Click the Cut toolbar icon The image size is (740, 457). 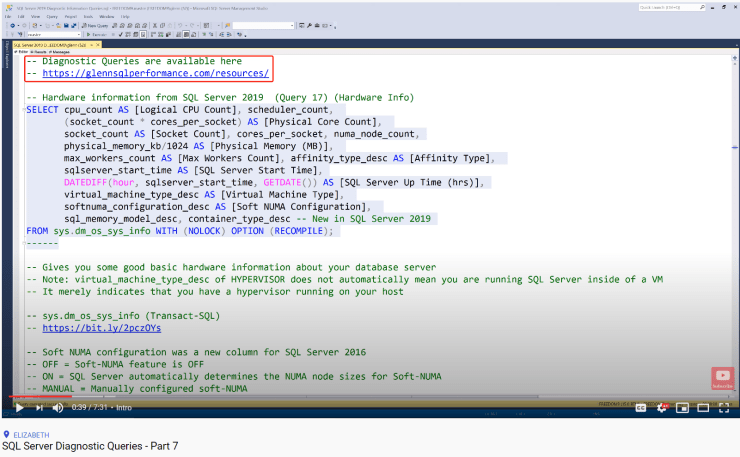[x=155, y=25]
